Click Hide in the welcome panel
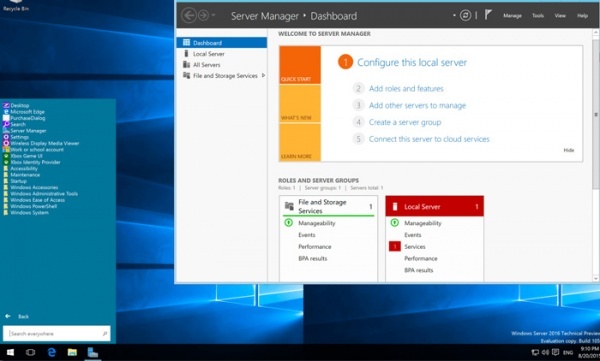 click(x=569, y=150)
